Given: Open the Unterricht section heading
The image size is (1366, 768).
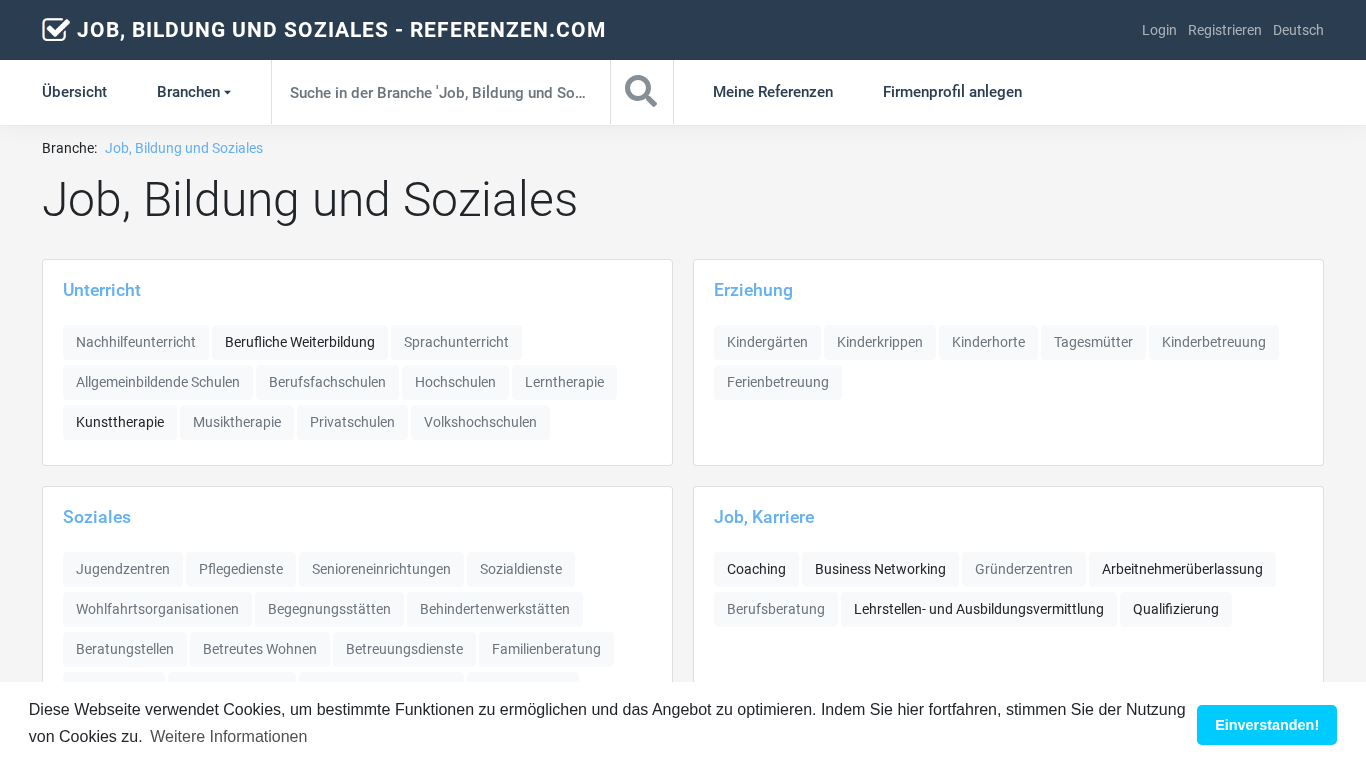Looking at the screenshot, I should point(102,290).
